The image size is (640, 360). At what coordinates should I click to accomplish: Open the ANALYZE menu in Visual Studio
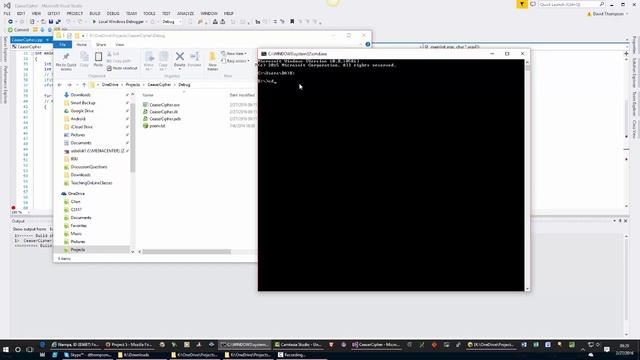pyautogui.click(x=185, y=13)
